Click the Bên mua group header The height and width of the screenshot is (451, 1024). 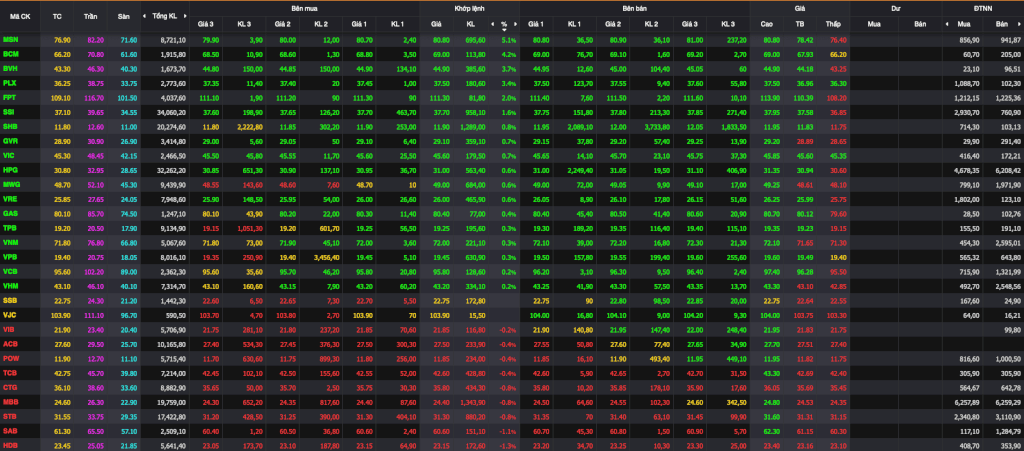coord(304,8)
